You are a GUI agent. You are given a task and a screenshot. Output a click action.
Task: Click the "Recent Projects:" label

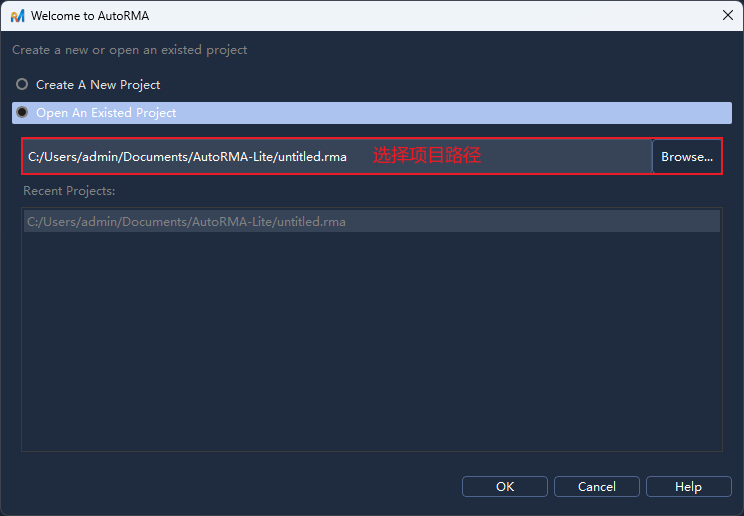click(69, 190)
